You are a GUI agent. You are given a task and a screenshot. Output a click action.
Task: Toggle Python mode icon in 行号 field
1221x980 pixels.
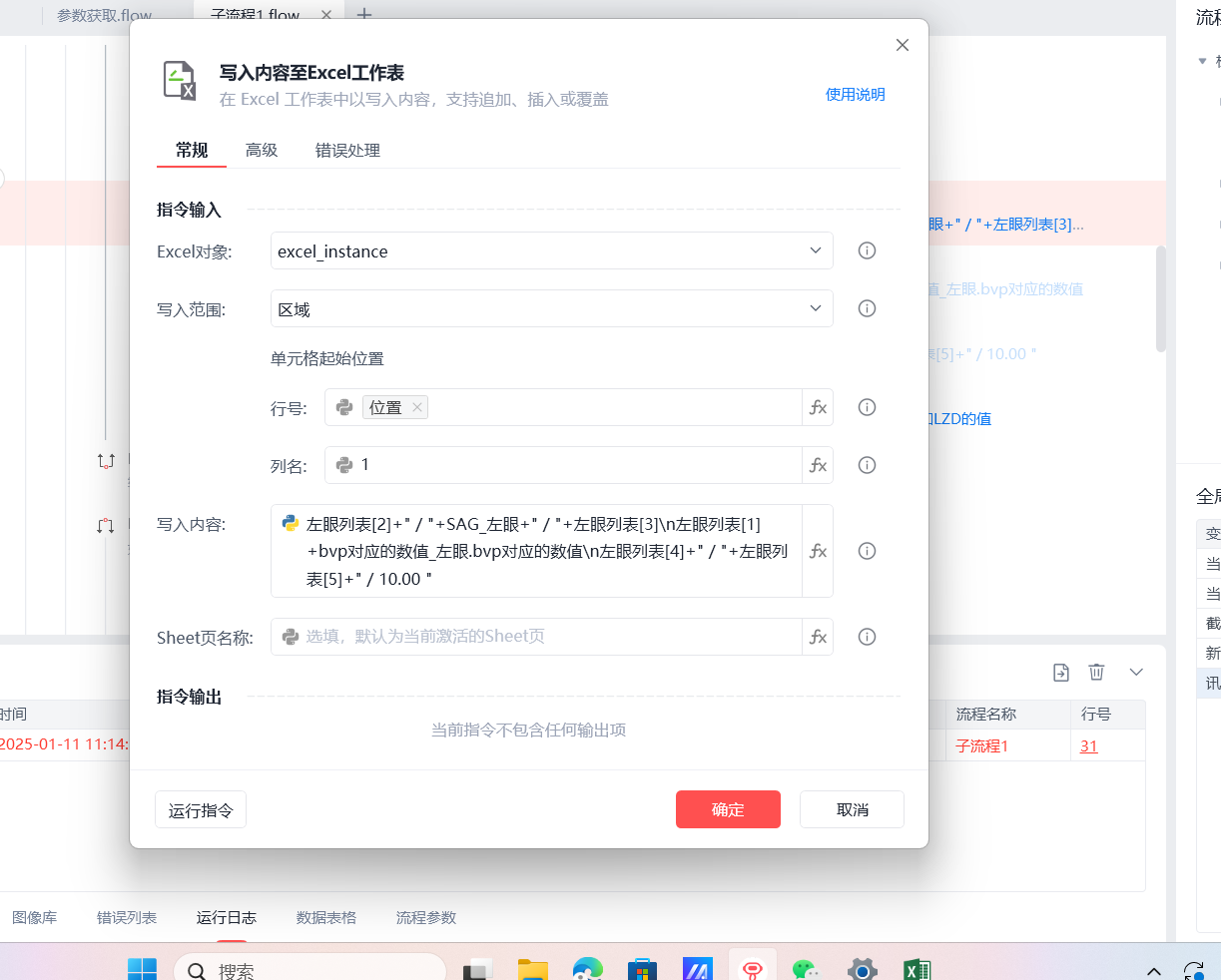pos(344,407)
